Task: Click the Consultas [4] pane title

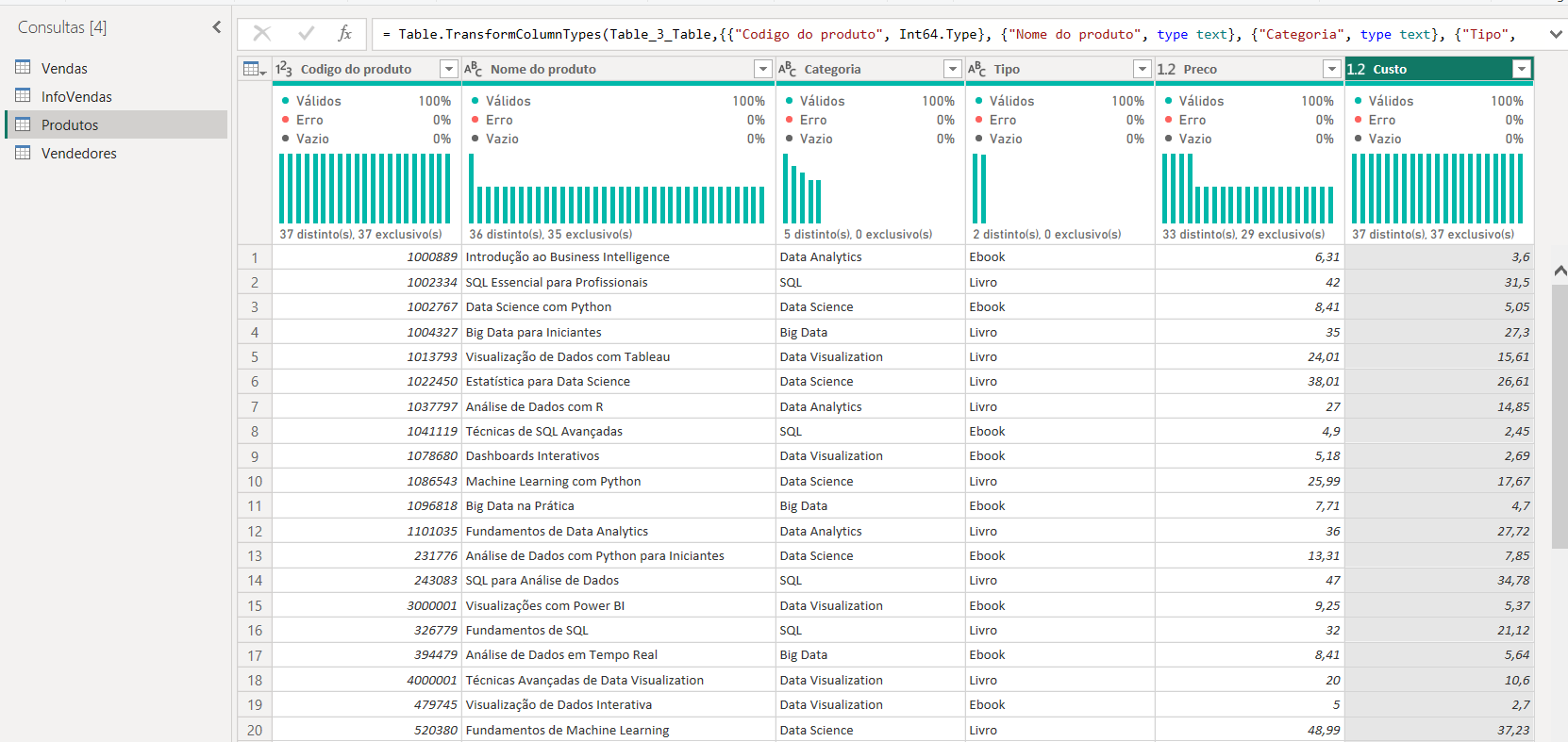Action: 62,27
